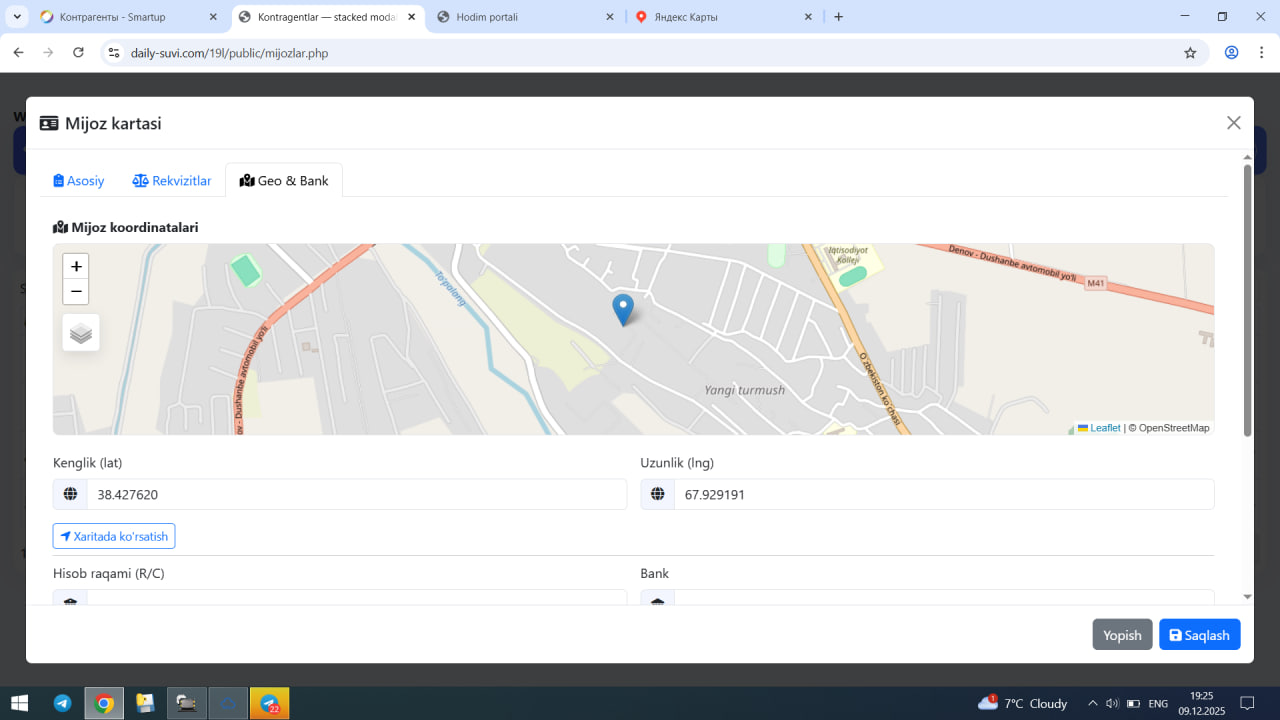Switch to the Rekvizitlar tab
Screen dimensions: 1280x720
click(172, 181)
